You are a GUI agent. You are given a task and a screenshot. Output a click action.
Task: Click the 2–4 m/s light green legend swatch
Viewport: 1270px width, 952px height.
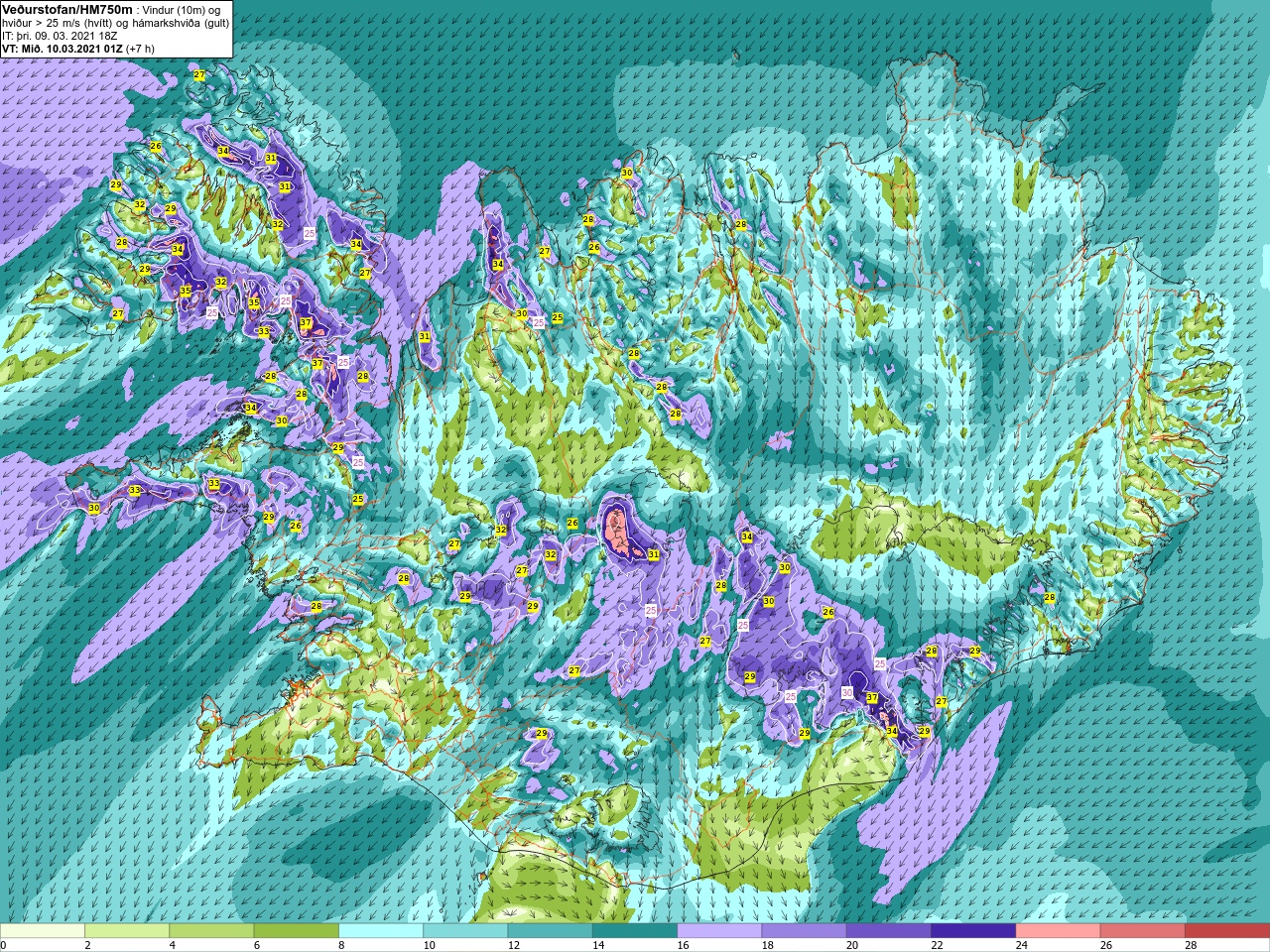click(127, 931)
